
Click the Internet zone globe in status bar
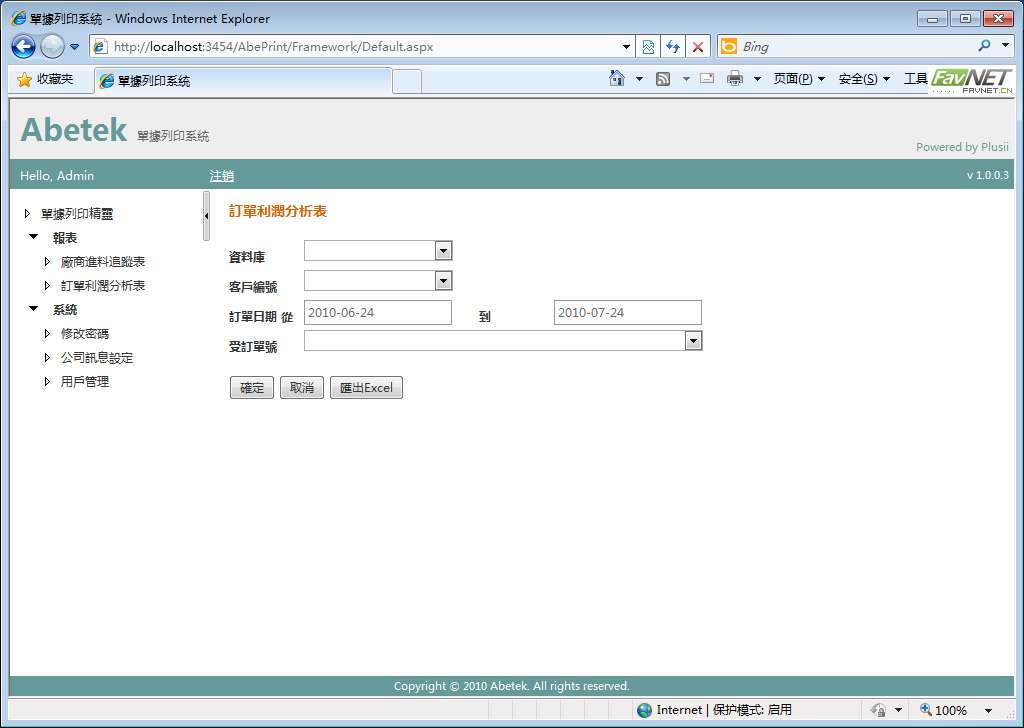click(645, 710)
